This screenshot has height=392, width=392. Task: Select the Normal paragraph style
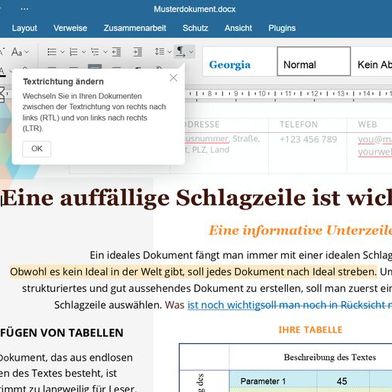pos(314,62)
